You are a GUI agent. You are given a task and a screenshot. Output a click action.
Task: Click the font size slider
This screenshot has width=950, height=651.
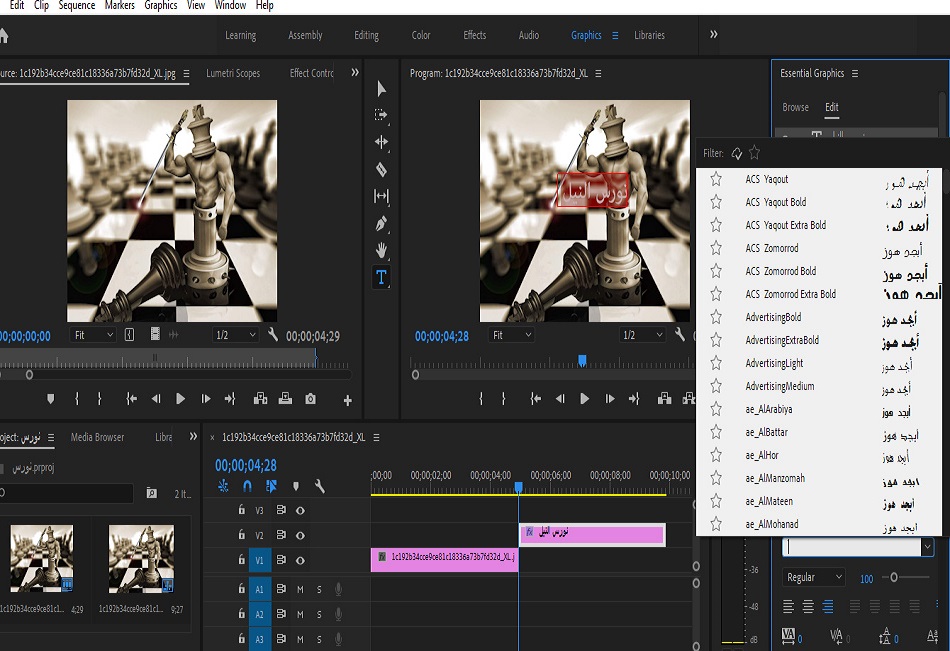tap(893, 577)
